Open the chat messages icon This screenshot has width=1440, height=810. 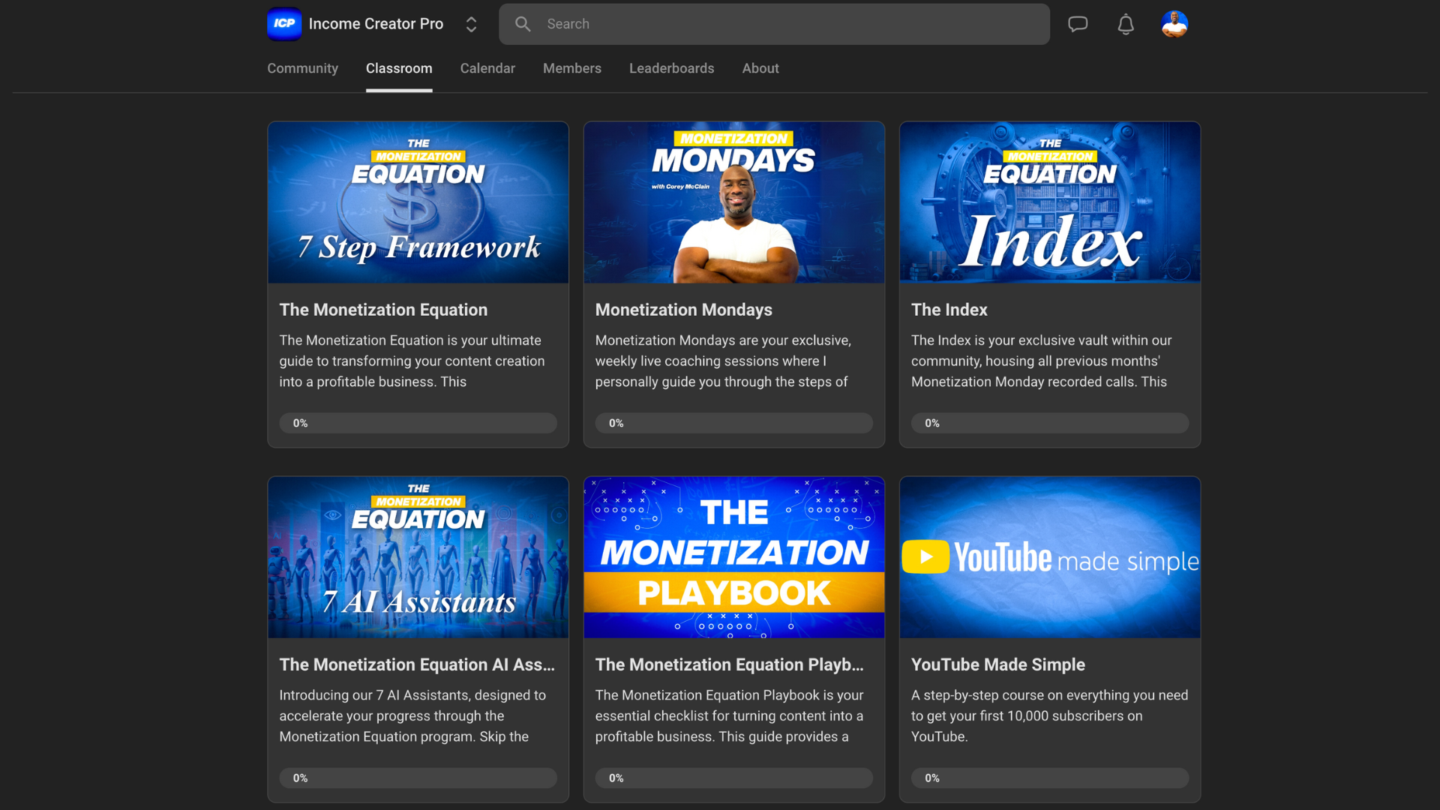[x=1077, y=23]
